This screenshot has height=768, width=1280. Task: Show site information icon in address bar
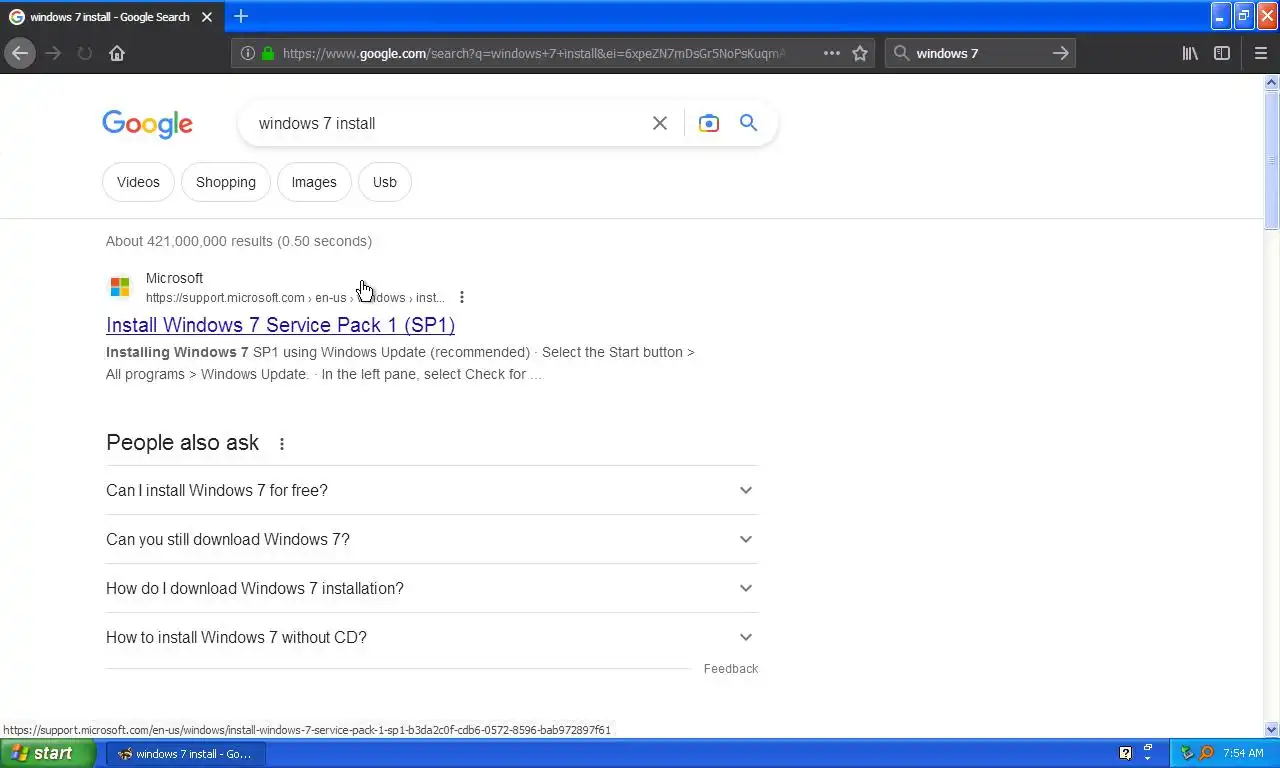pos(248,53)
